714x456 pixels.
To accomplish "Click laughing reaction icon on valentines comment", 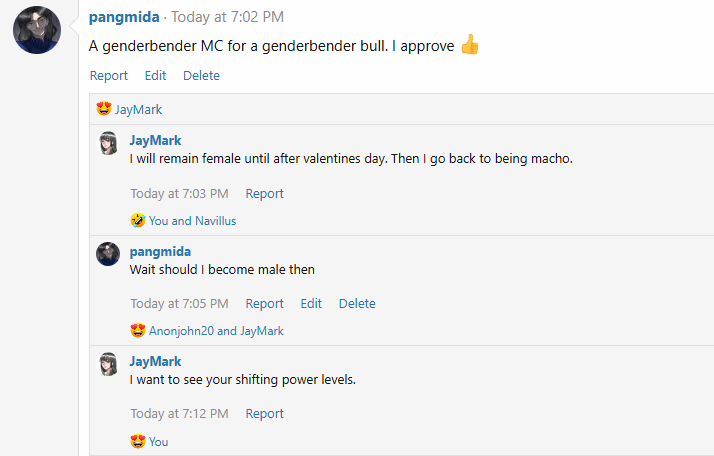I will pyautogui.click(x=138, y=221).
